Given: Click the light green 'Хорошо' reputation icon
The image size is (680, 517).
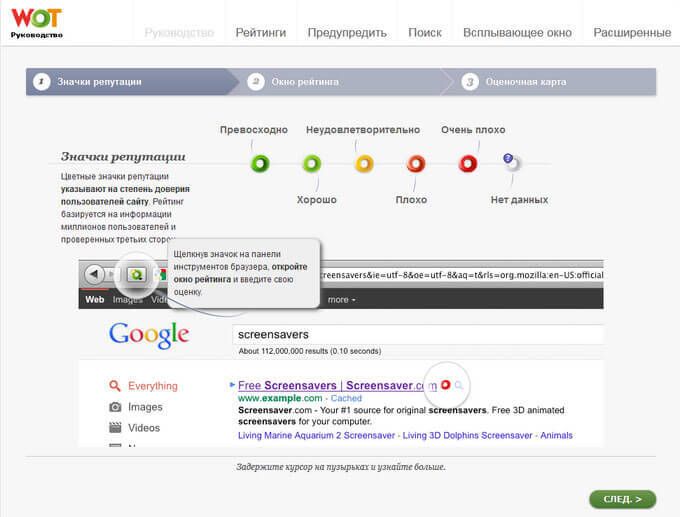Looking at the screenshot, I should (x=312, y=164).
